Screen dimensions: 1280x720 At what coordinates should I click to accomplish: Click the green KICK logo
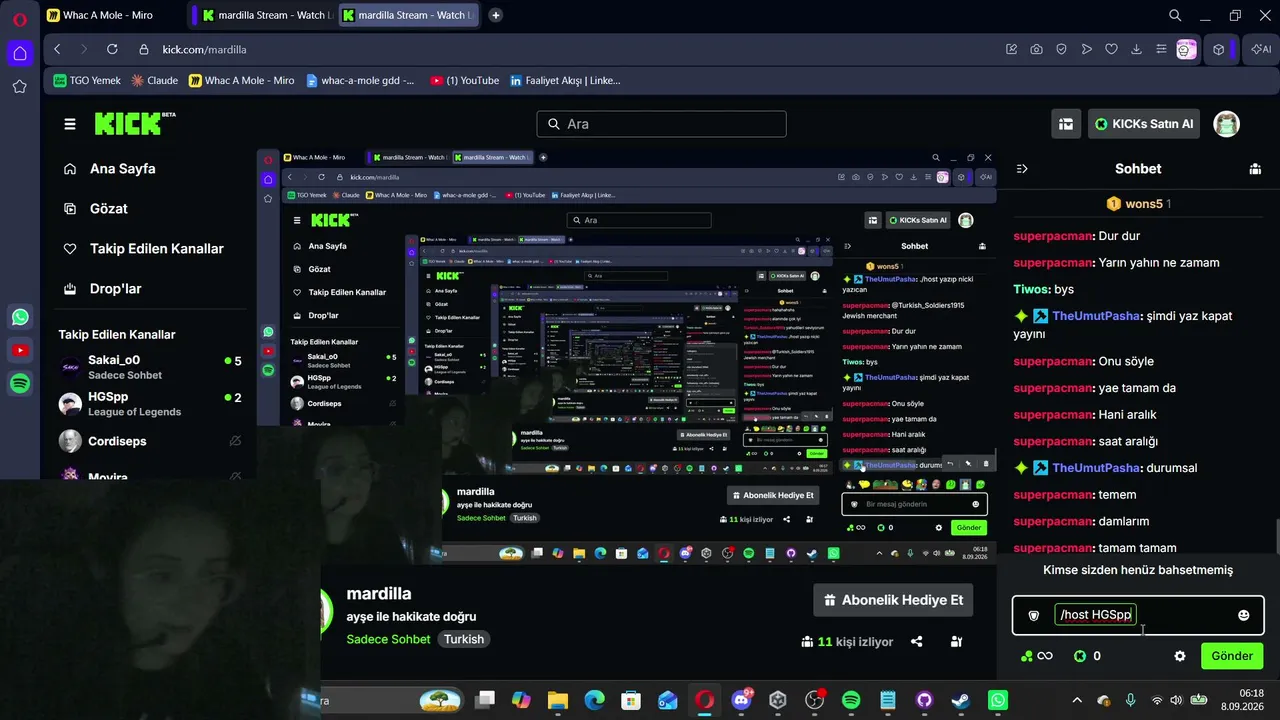(134, 123)
